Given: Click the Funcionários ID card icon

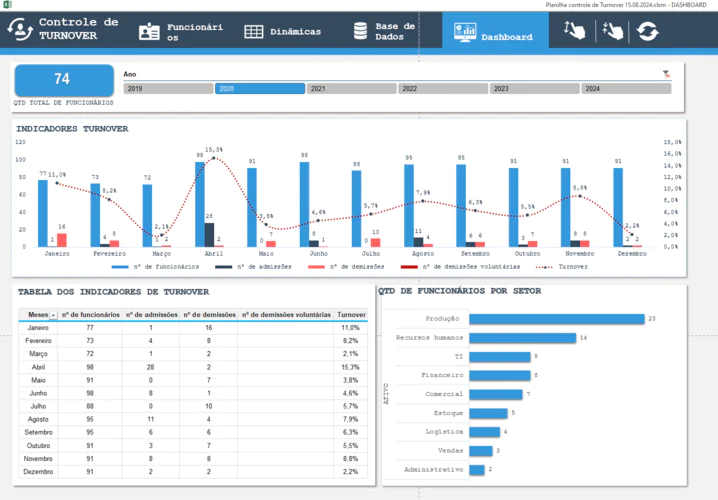Looking at the screenshot, I should (x=149, y=32).
